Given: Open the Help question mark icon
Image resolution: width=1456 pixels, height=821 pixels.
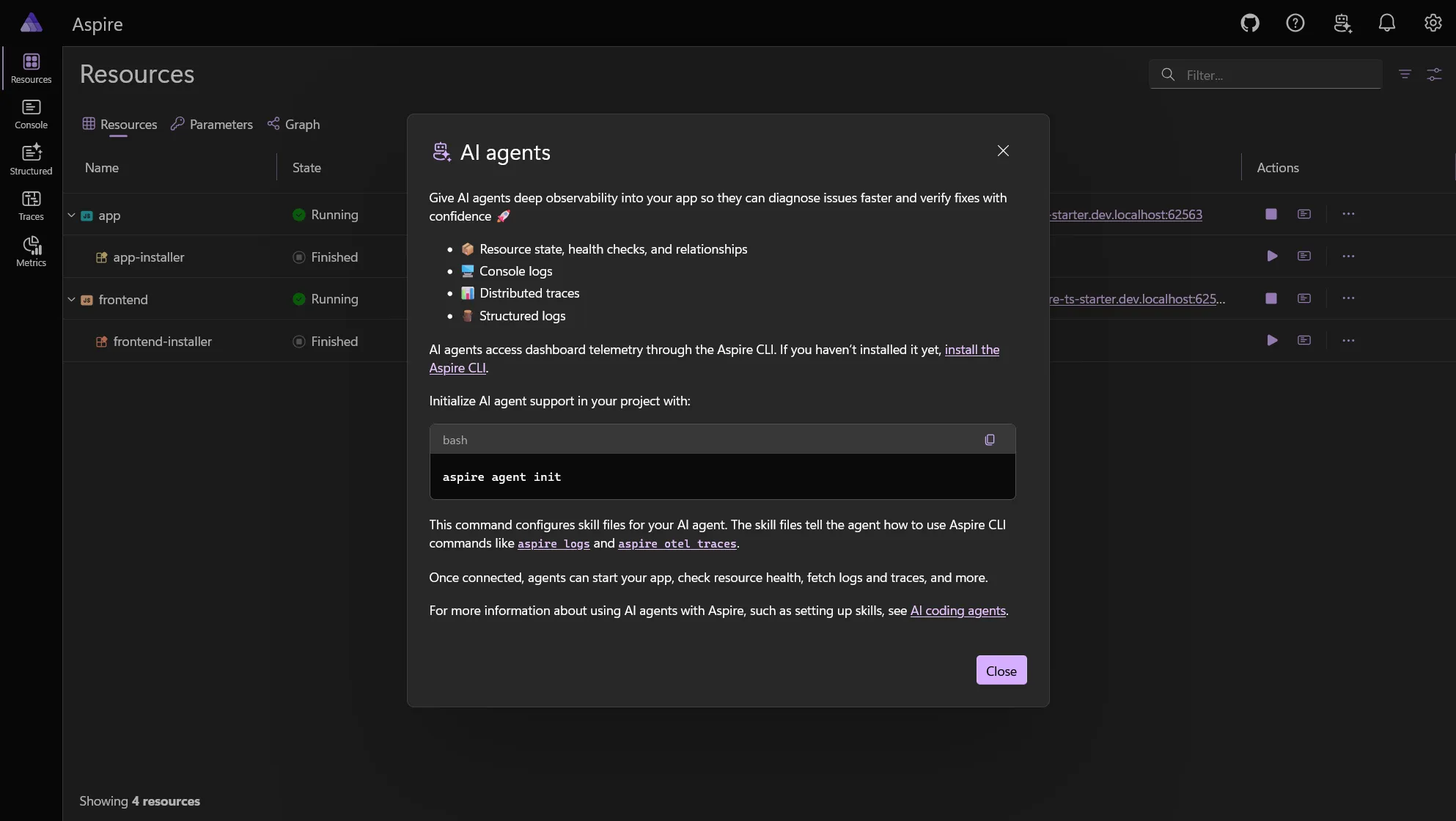Looking at the screenshot, I should (x=1295, y=23).
